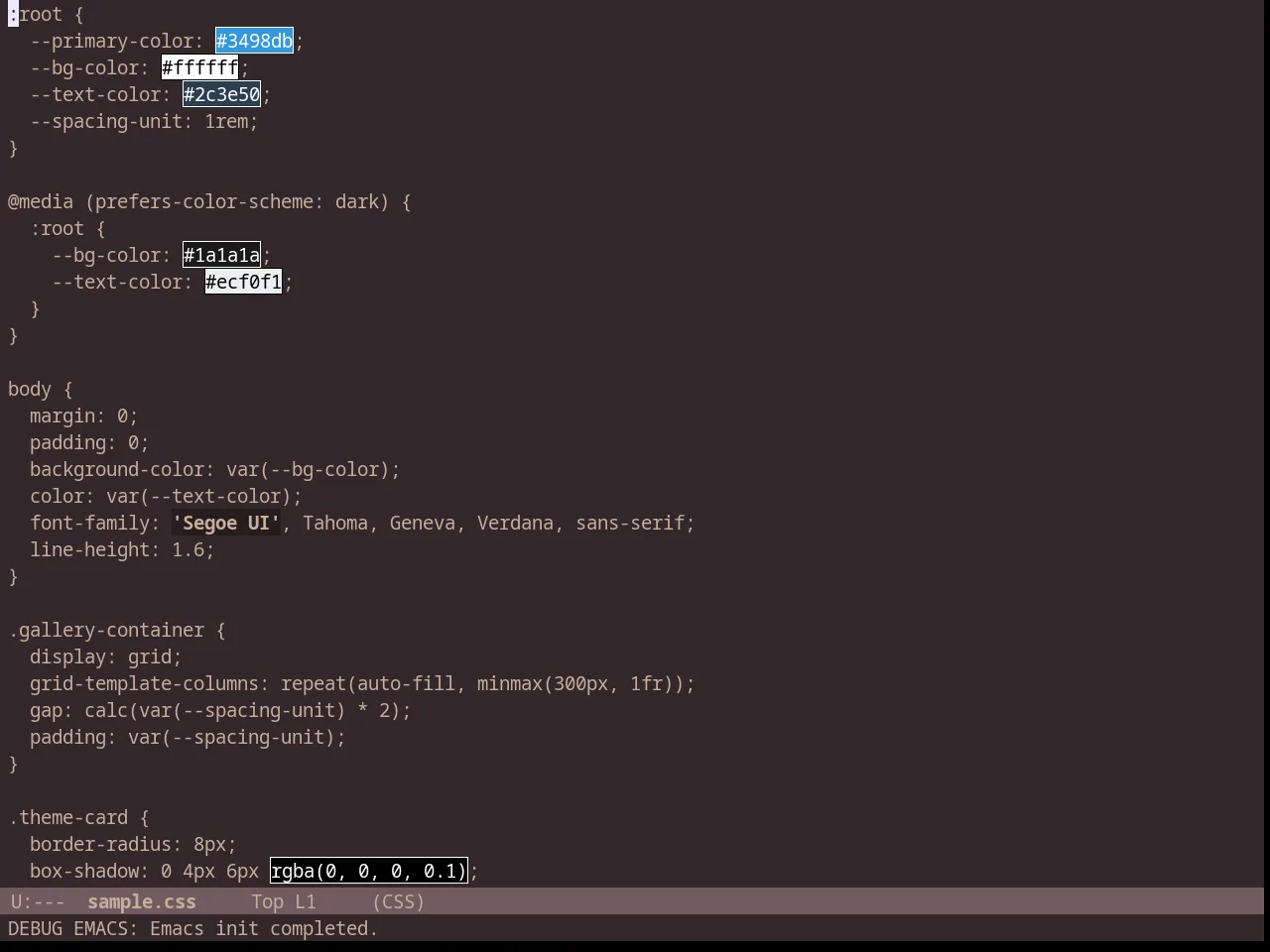Click 'background-color: var(--bg-color);' line
Screen dimensions: 1270x952
tap(215, 469)
